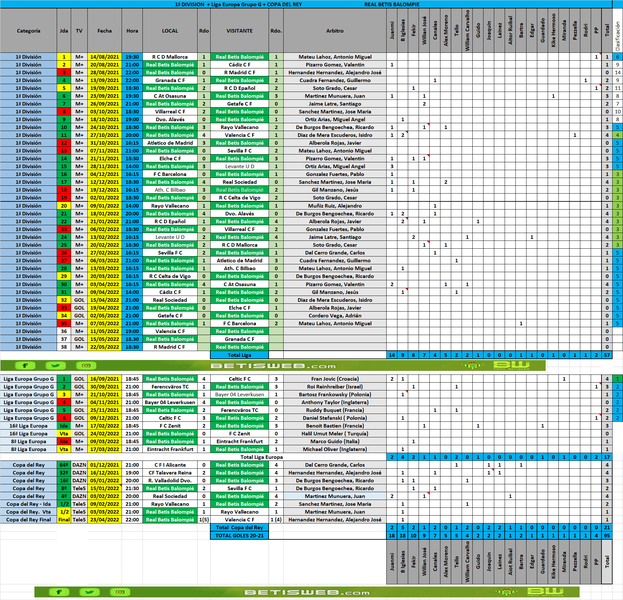
Task: Select referee cell 'Muñiz Ruiz, Alejandro'
Action: 335,206
